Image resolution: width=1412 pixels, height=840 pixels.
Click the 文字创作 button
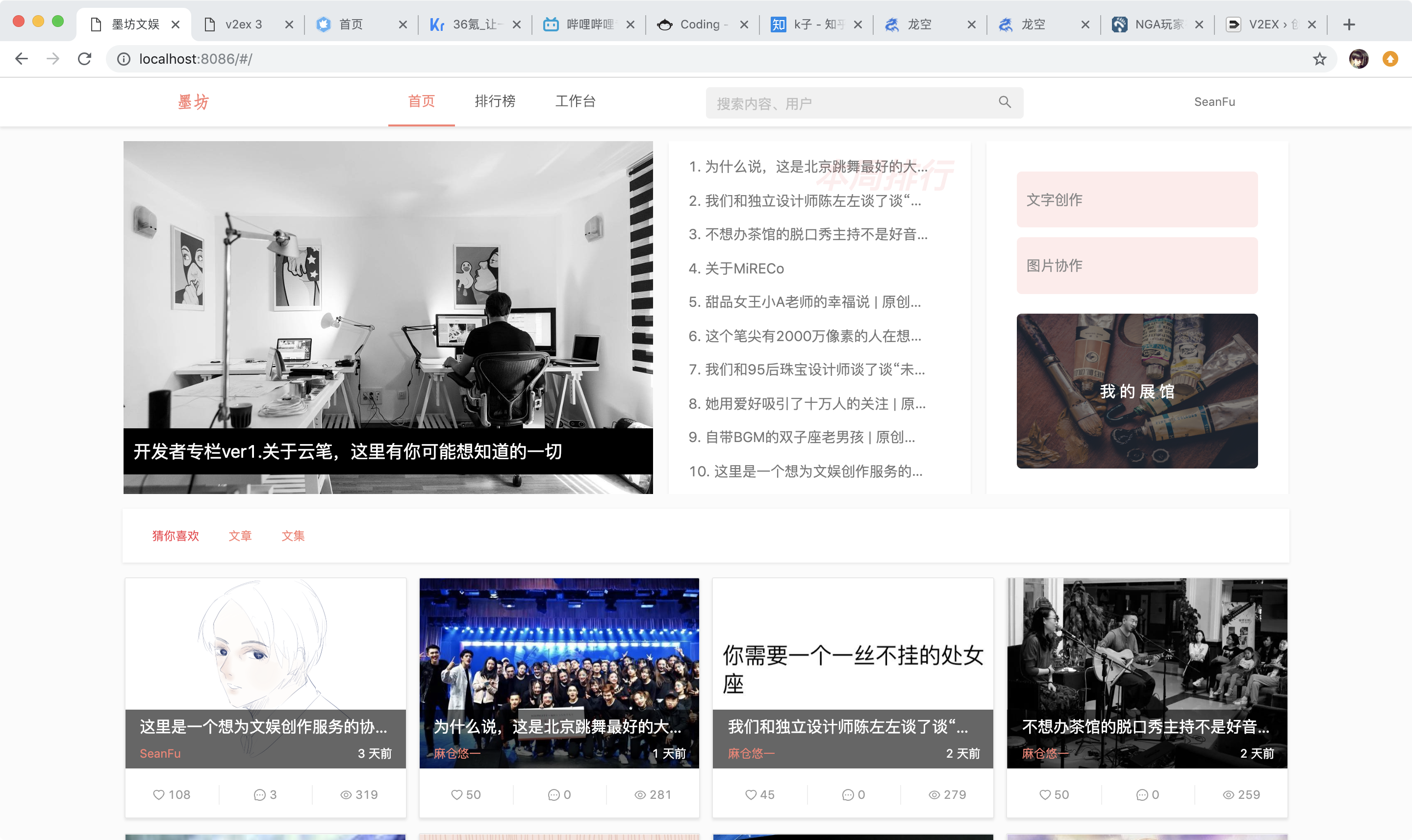(1136, 200)
